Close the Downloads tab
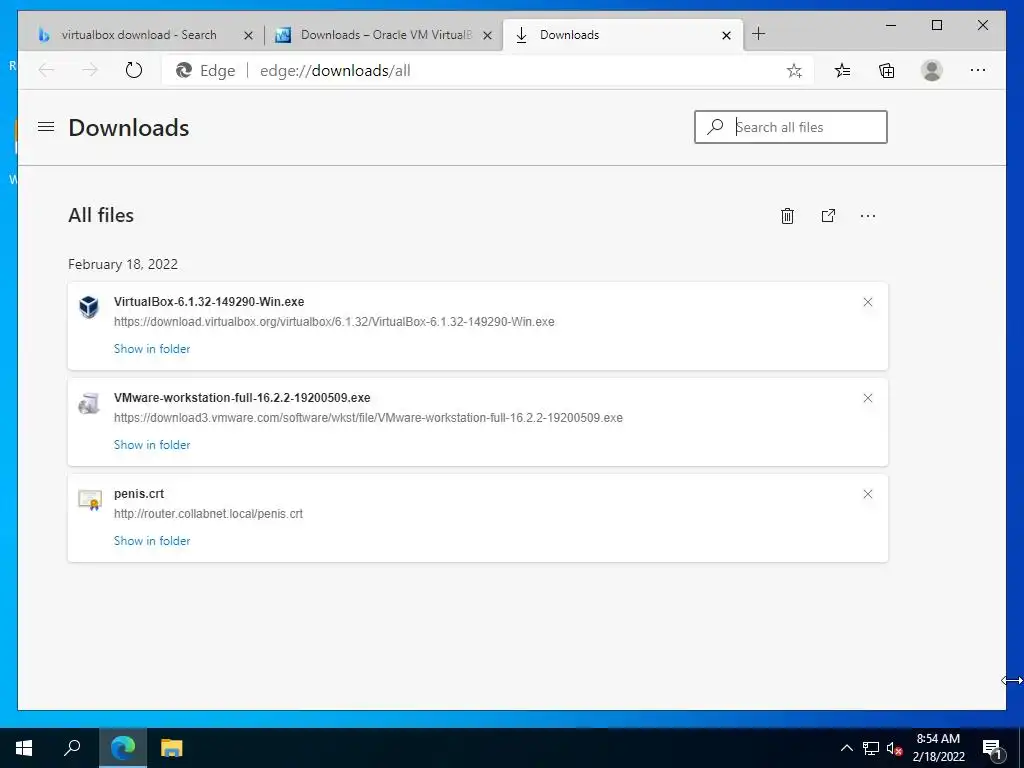Screen dimensions: 1024x768 click(726, 35)
